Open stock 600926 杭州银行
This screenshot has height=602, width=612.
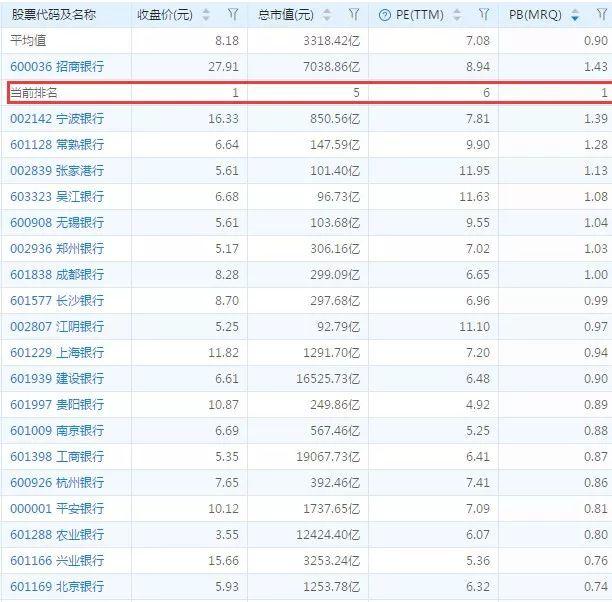[57, 483]
